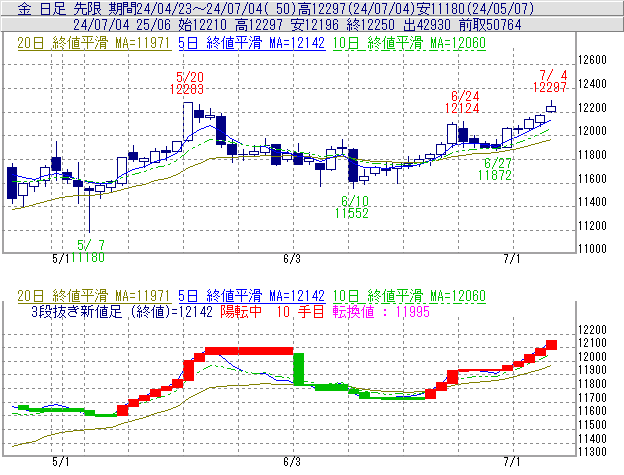Click lower chart 6/3 date label
Viewport: 624px width, 475px height.
292,462
